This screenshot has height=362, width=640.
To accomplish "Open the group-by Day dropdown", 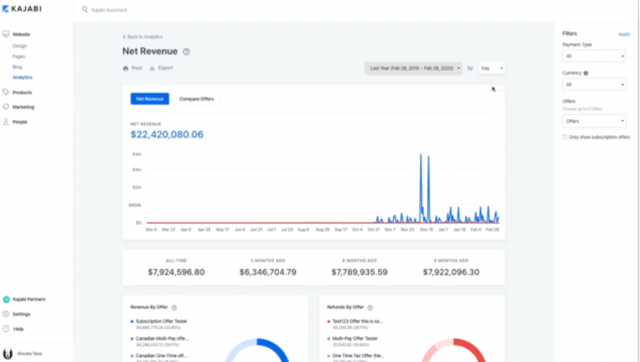I will (491, 68).
